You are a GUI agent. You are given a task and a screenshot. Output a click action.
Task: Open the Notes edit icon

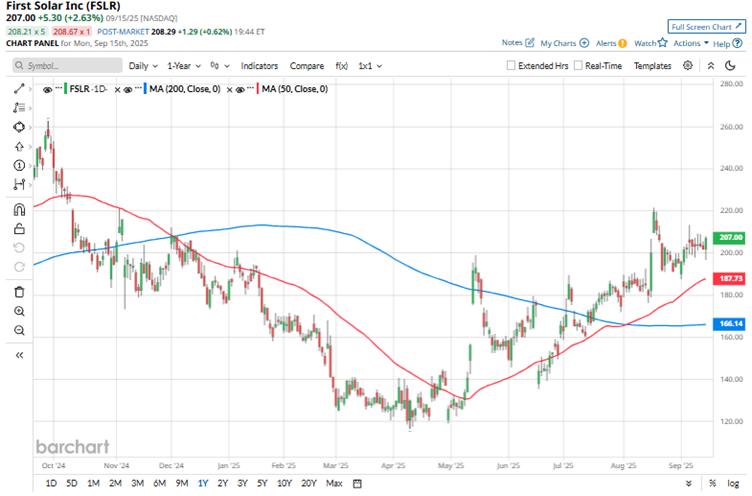point(529,43)
